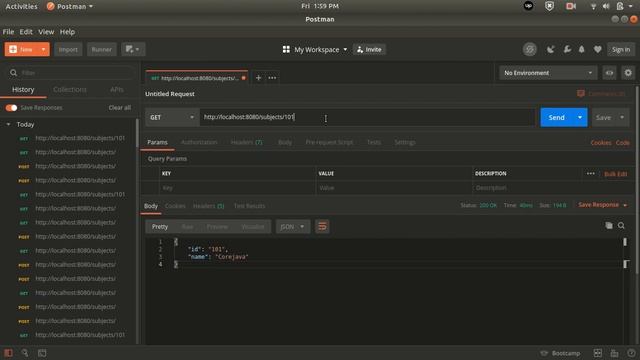Open the New button dropdown arrow
This screenshot has width=640, height=360.
coord(43,49)
